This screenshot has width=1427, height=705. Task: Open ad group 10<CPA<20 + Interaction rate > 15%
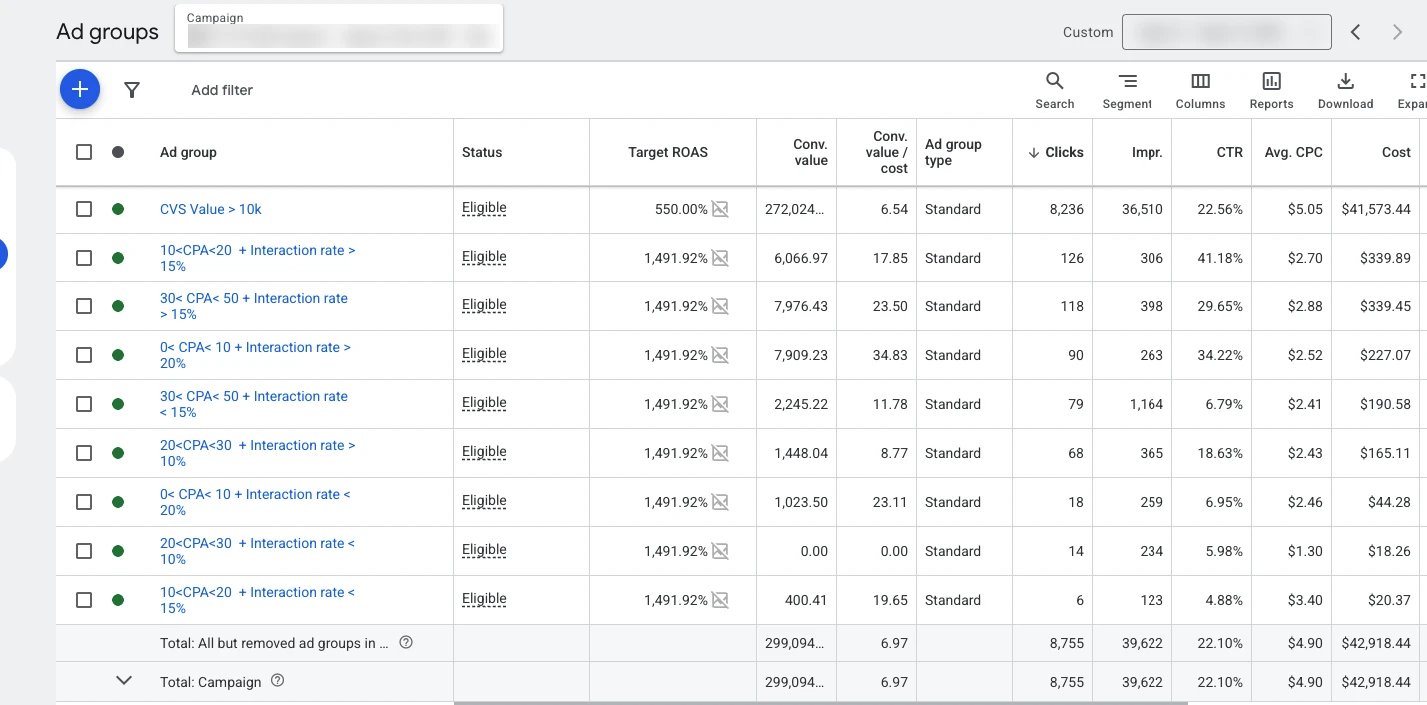[257, 258]
